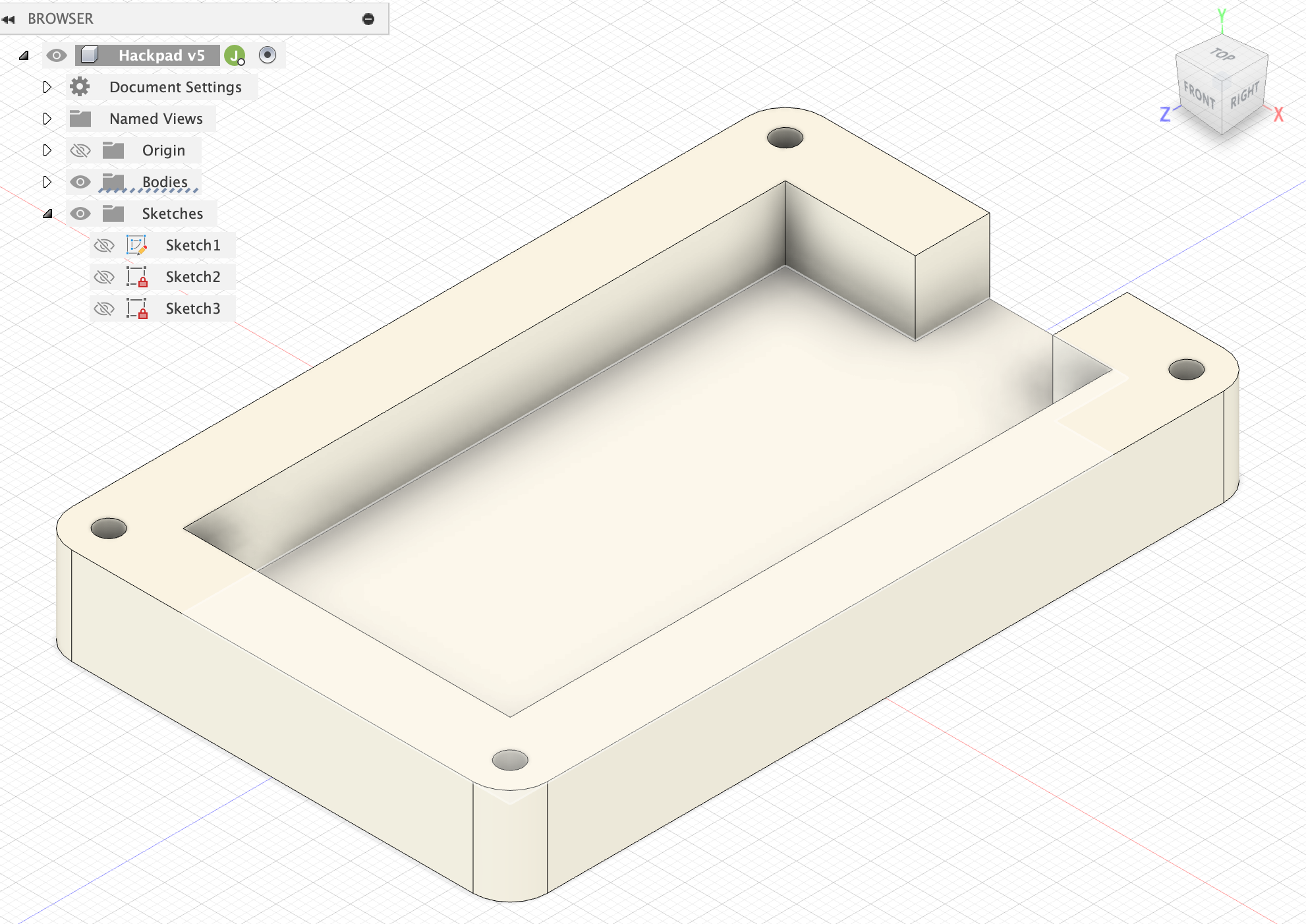Expand the Named Views folder
The width and height of the screenshot is (1306, 924).
(47, 119)
